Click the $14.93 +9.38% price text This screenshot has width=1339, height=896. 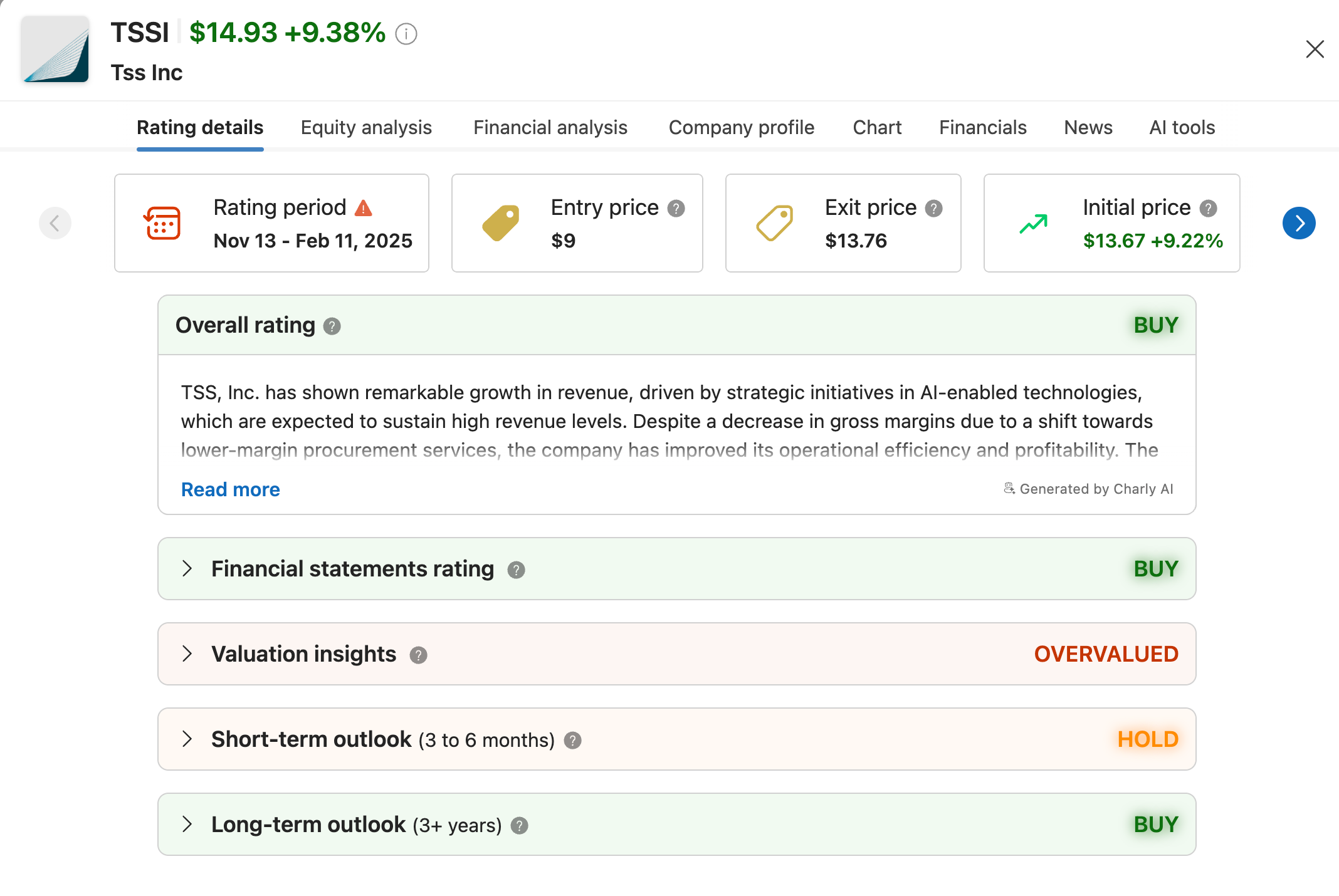click(x=287, y=33)
